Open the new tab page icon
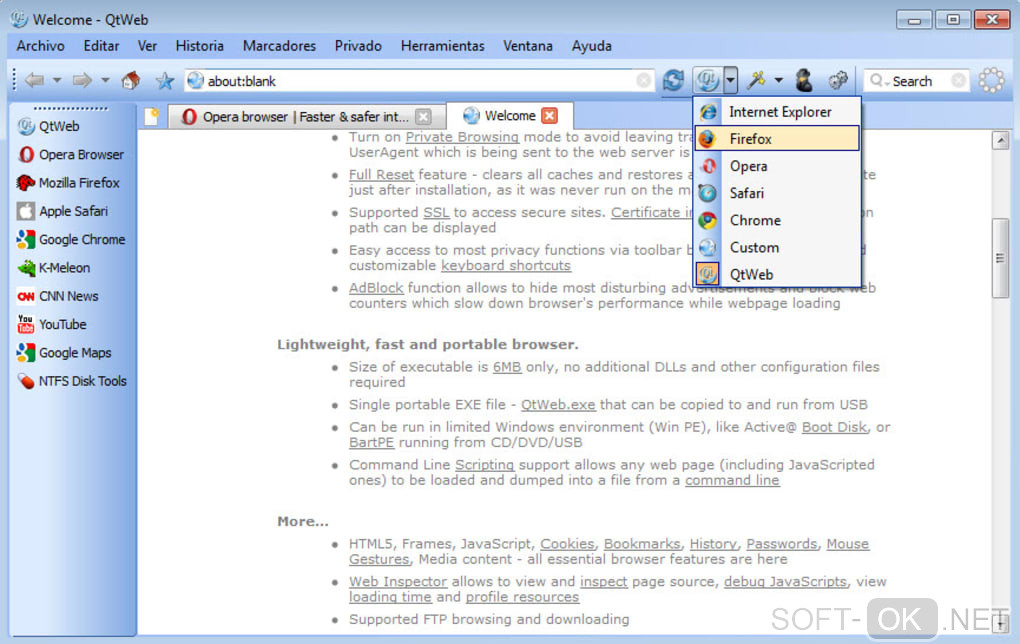Screen dimensions: 1020x644 pyautogui.click(x=152, y=116)
